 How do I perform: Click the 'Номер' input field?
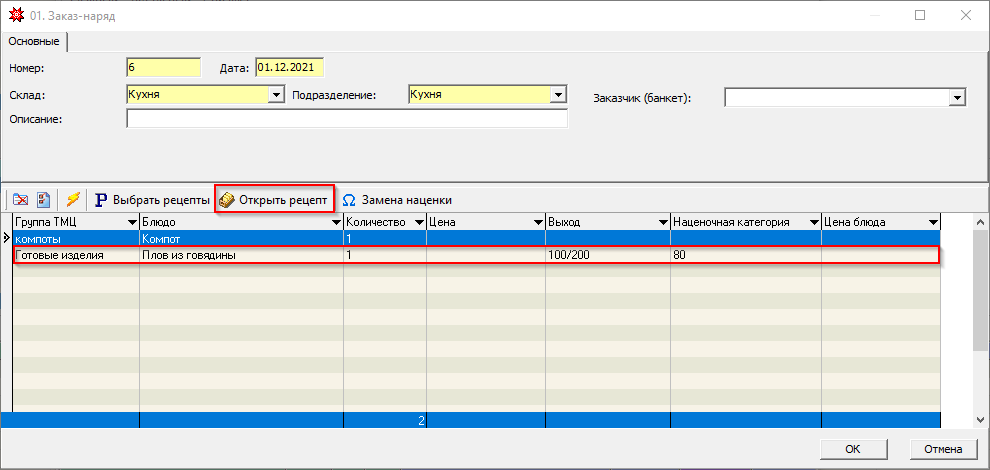[163, 68]
